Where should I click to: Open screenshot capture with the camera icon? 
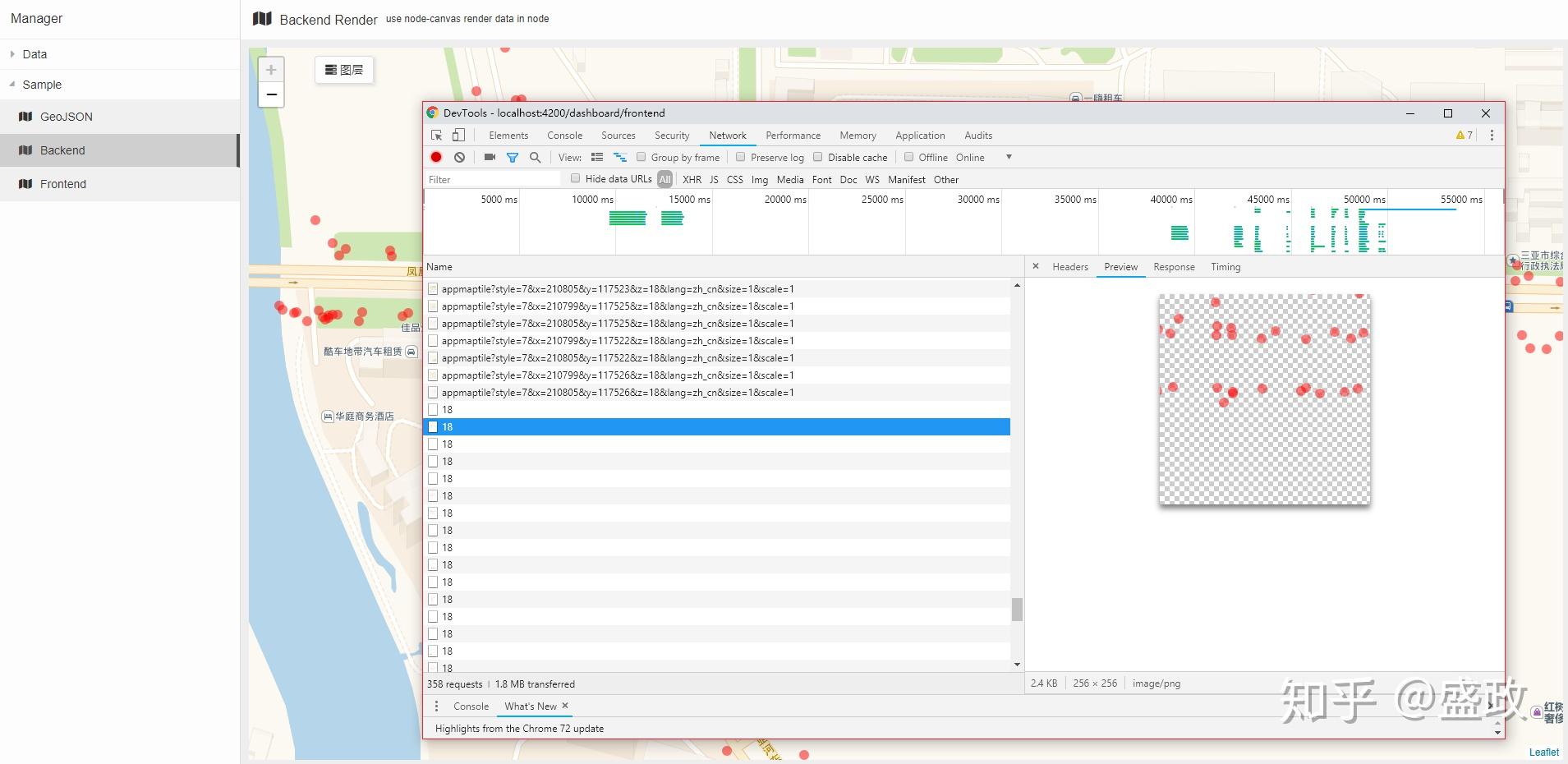tap(490, 157)
